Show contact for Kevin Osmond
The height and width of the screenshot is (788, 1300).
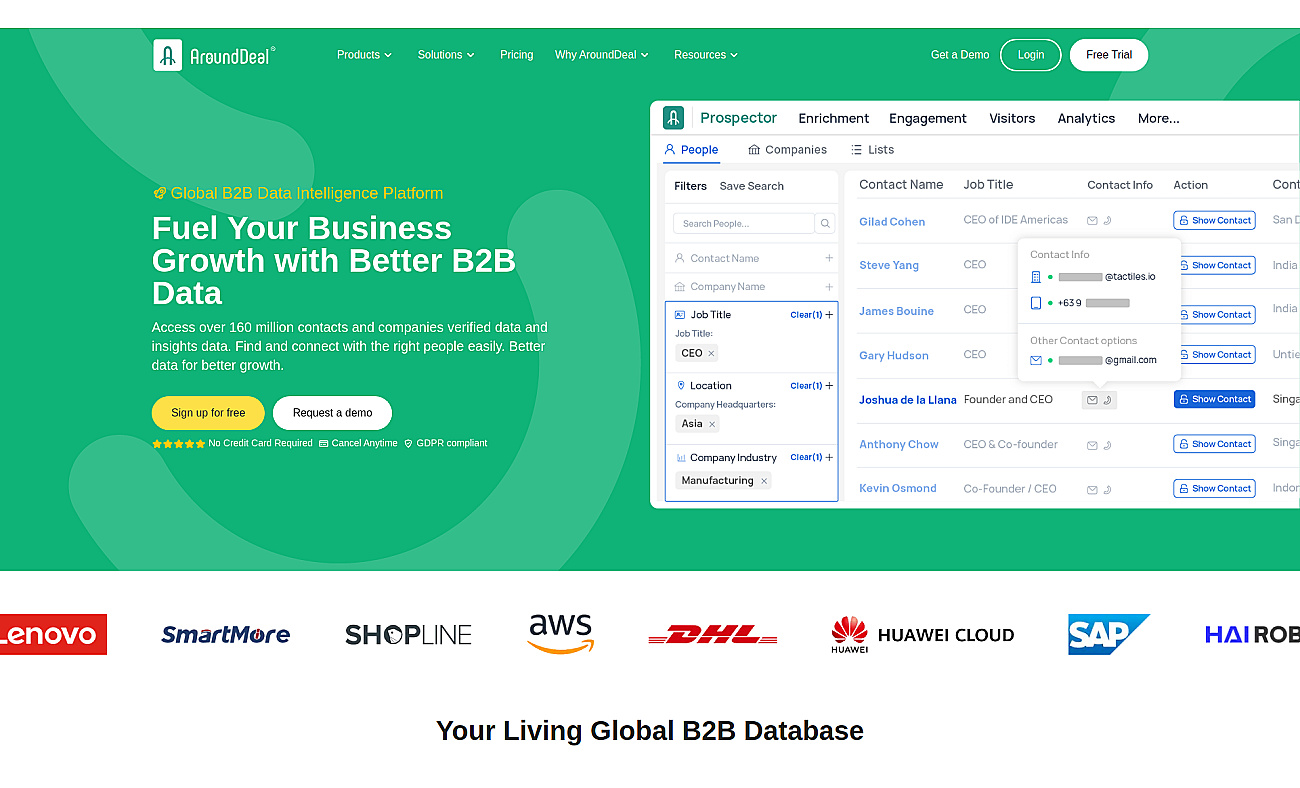1214,489
